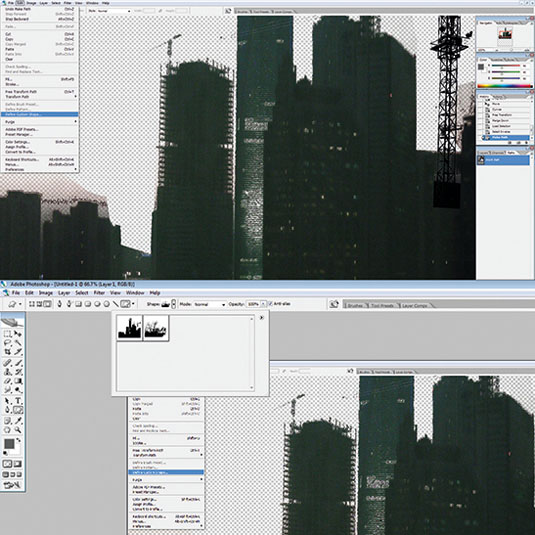The width and height of the screenshot is (535, 535).
Task: Select the Pen tool in the toolbox
Action: (7, 410)
